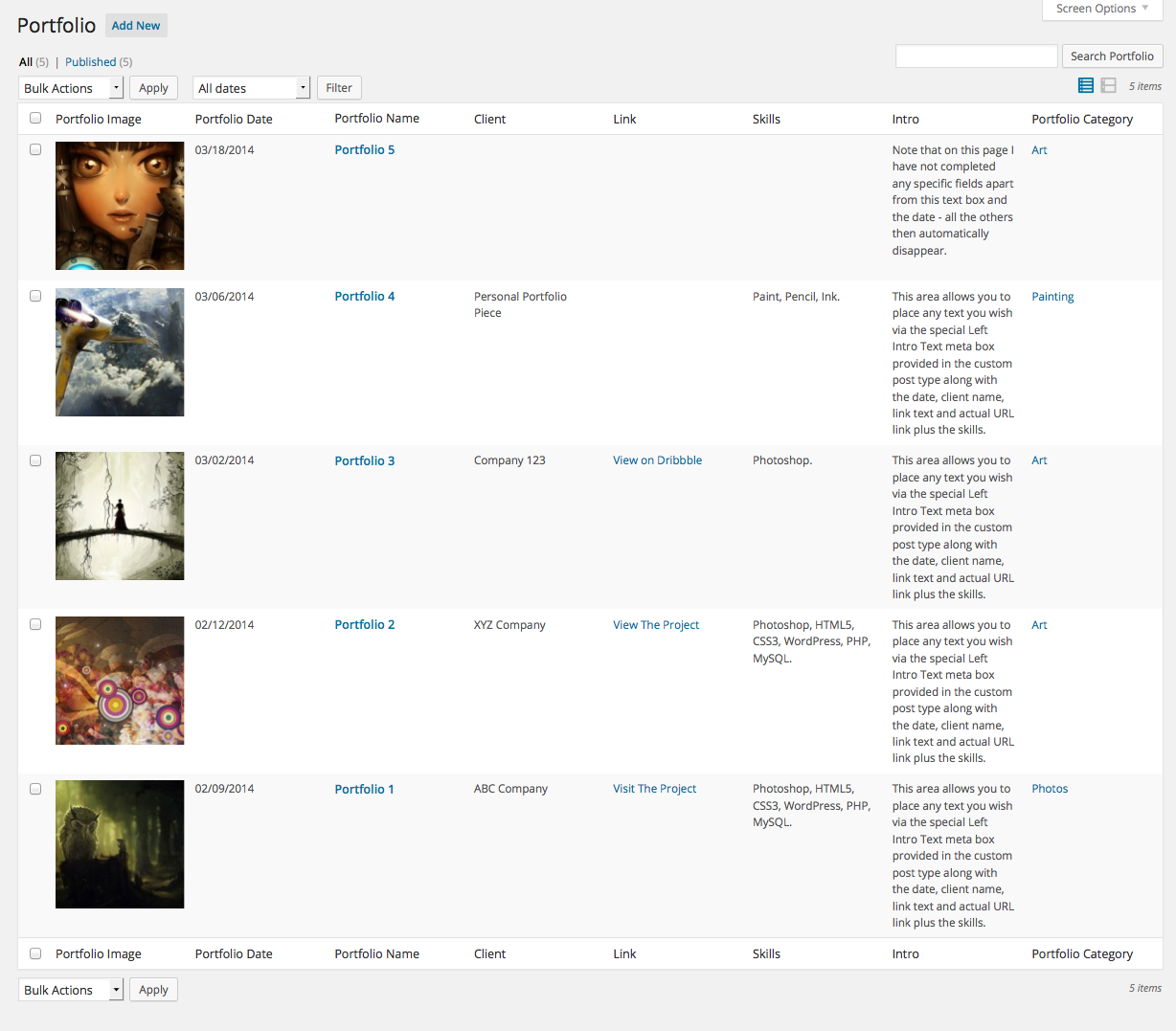Follow the View The Project link

pos(656,625)
